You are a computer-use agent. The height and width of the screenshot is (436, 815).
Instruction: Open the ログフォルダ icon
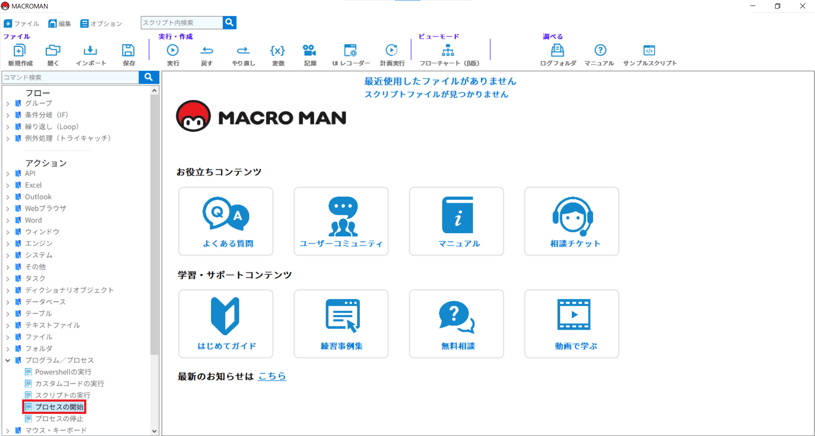click(558, 50)
